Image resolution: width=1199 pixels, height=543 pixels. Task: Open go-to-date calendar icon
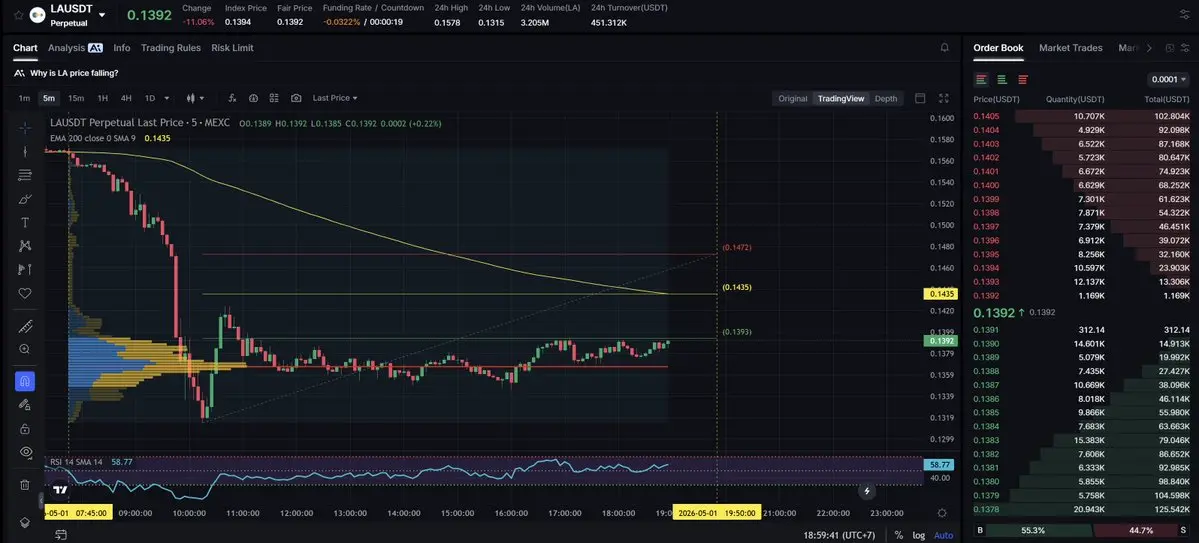pyautogui.click(x=61, y=535)
